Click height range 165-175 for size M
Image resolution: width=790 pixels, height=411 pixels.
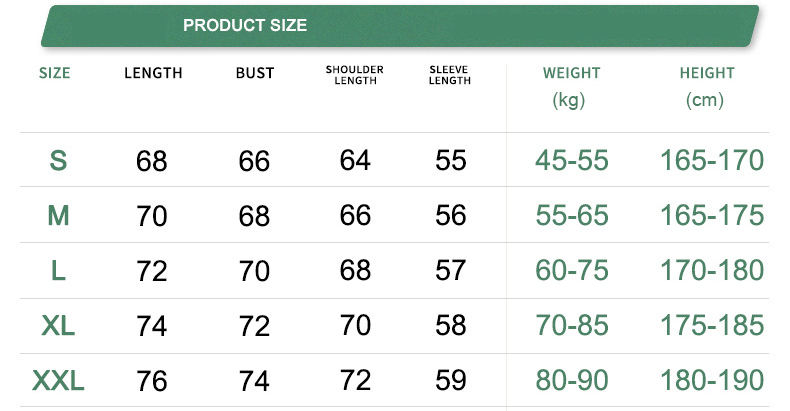click(711, 215)
